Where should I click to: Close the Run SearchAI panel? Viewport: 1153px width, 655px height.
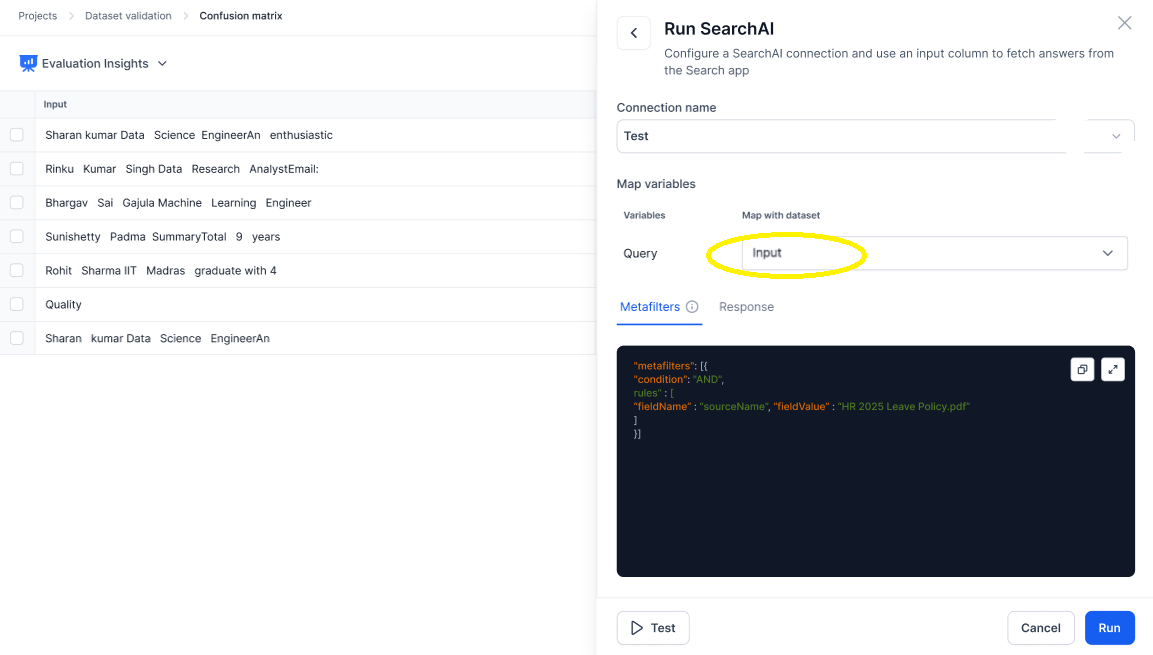point(1124,23)
